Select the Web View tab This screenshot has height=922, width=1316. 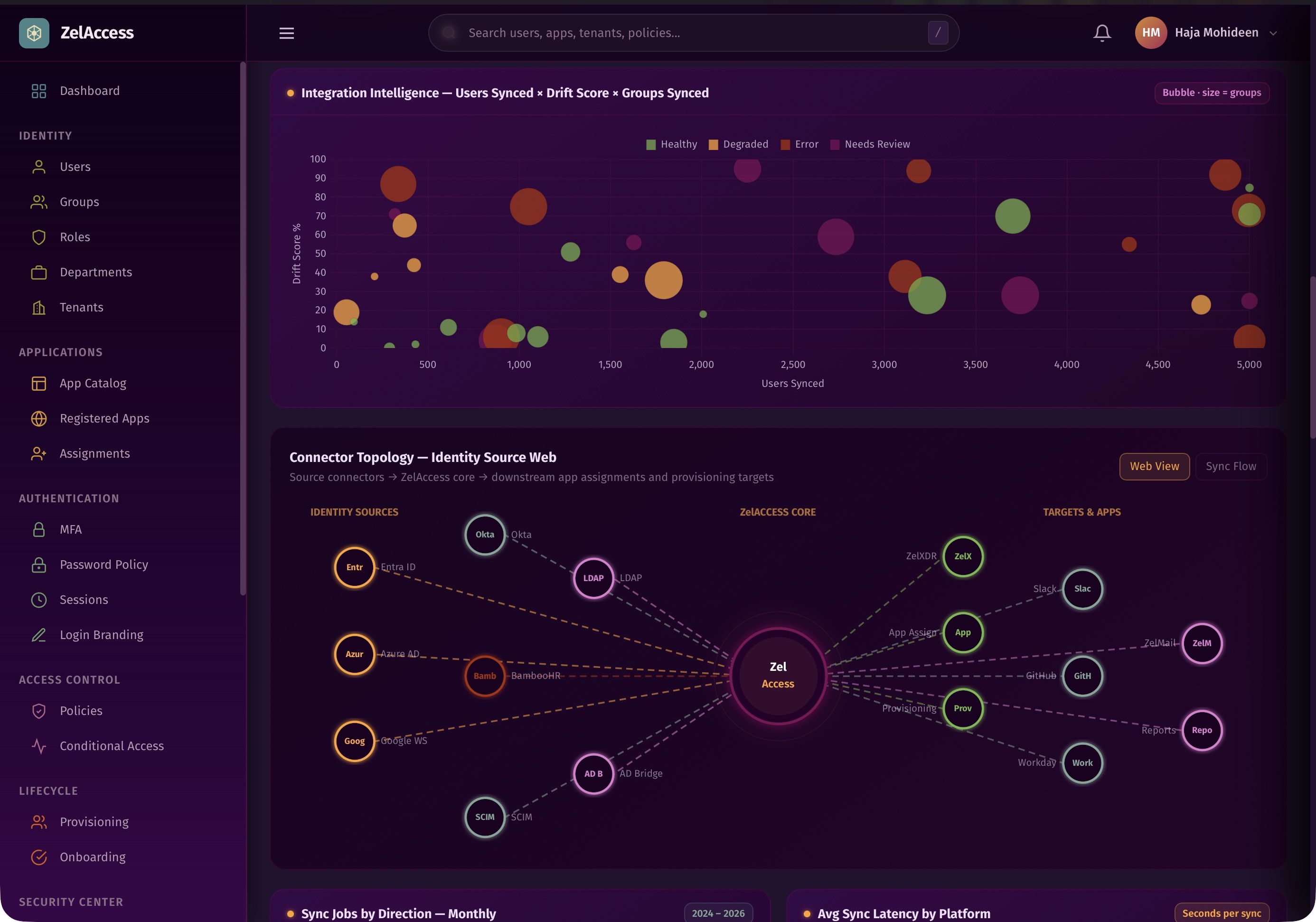point(1154,466)
